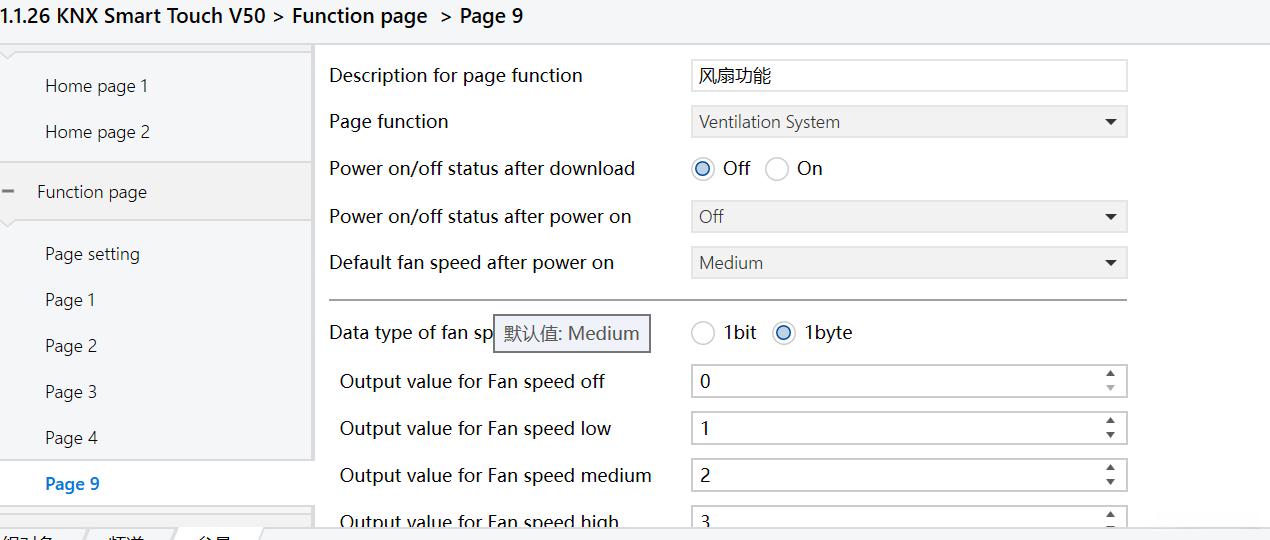
Task: Select Page 4 in the sidebar
Action: click(x=70, y=438)
